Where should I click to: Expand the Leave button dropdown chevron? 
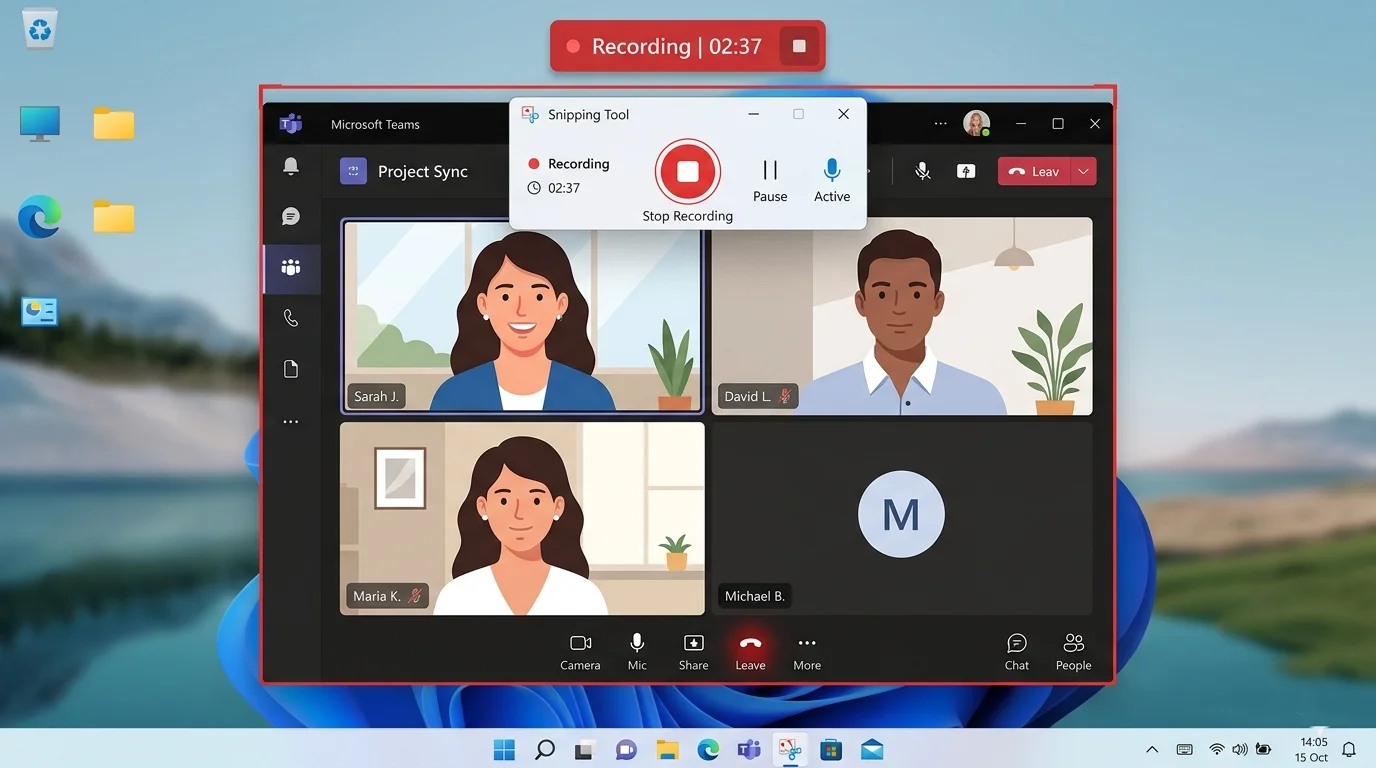[x=1082, y=171]
